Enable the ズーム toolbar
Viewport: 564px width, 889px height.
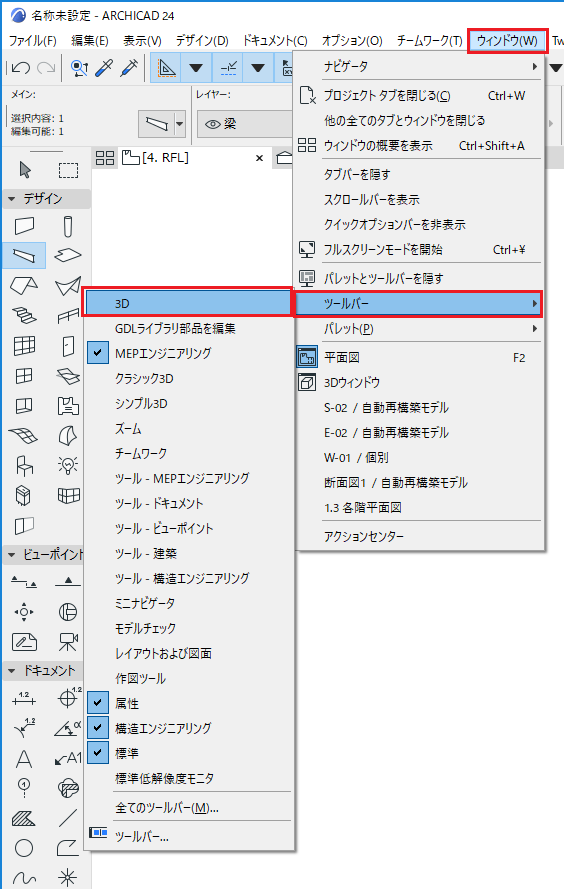point(189,429)
